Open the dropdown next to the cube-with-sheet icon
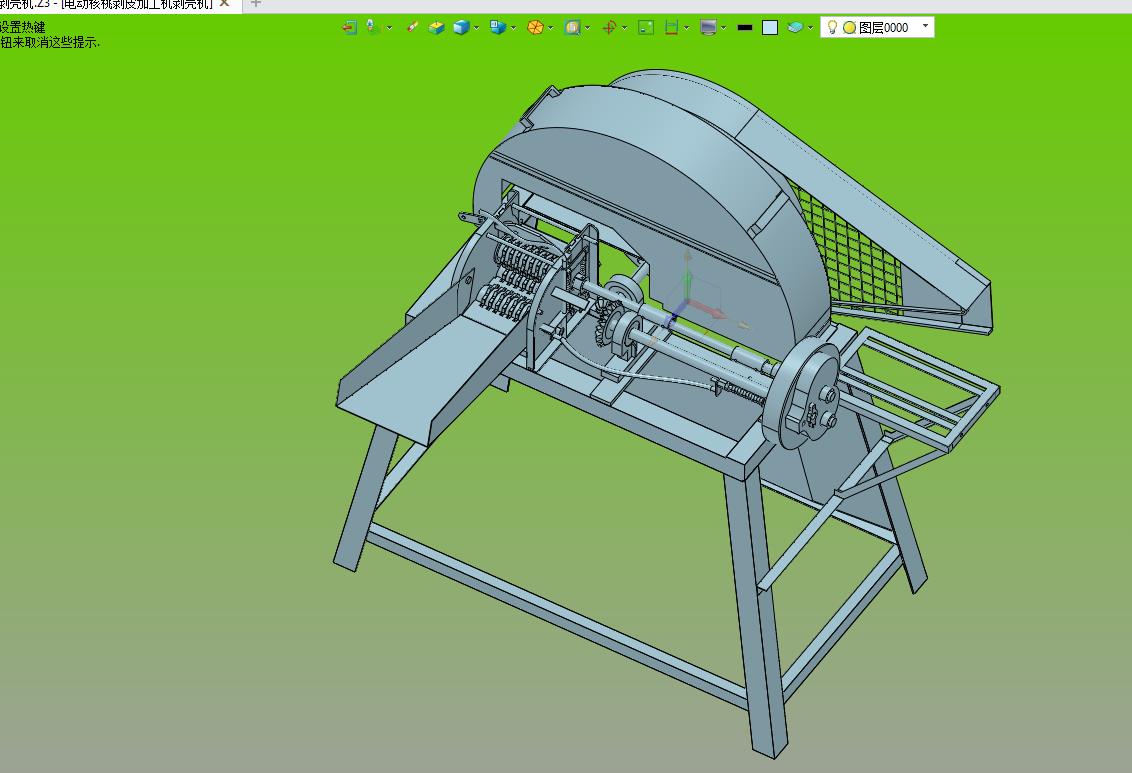Image resolution: width=1132 pixels, height=773 pixels. pos(513,27)
